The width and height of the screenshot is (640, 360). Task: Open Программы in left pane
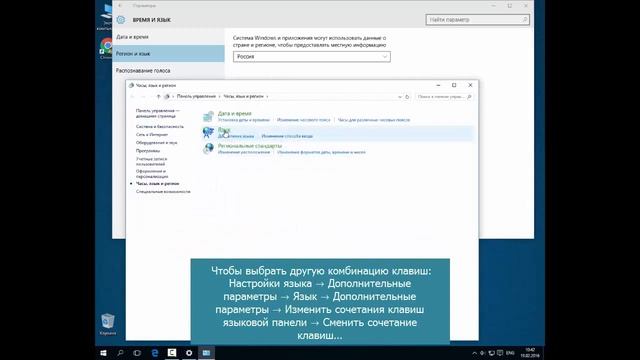click(148, 151)
